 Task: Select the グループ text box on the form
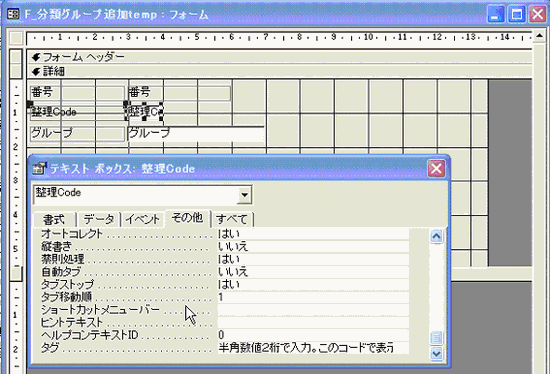tap(196, 134)
